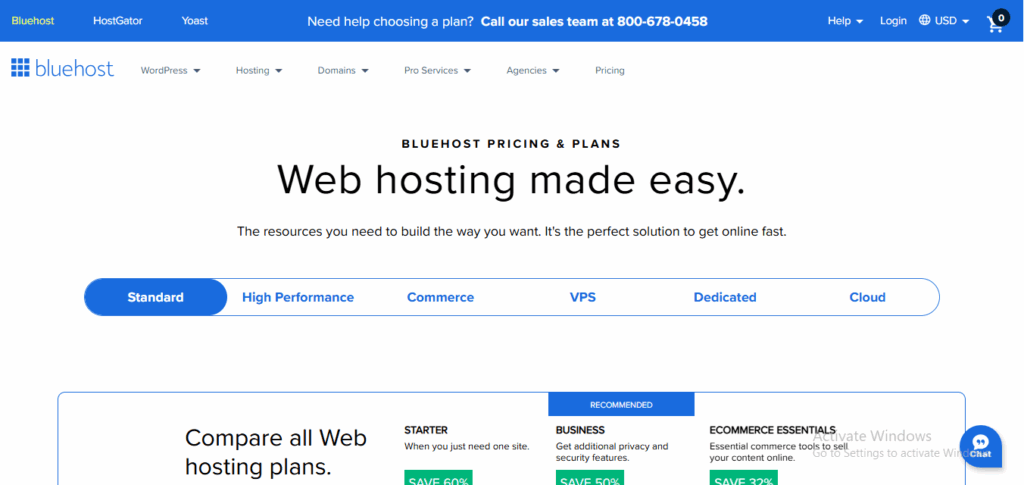1024x485 pixels.
Task: Click the SAVE 60% badge
Action: [x=438, y=478]
